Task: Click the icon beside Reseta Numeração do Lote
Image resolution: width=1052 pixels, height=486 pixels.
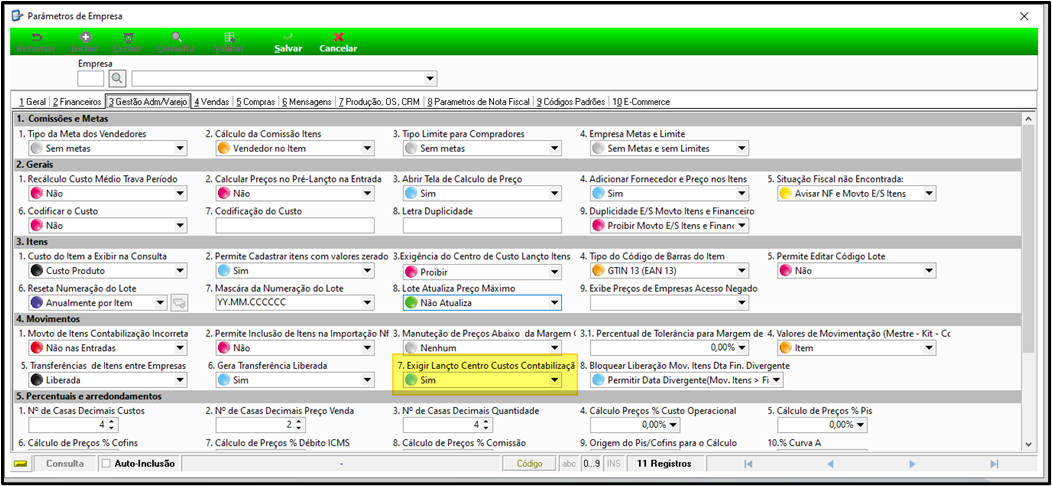Action: pyautogui.click(x=178, y=303)
